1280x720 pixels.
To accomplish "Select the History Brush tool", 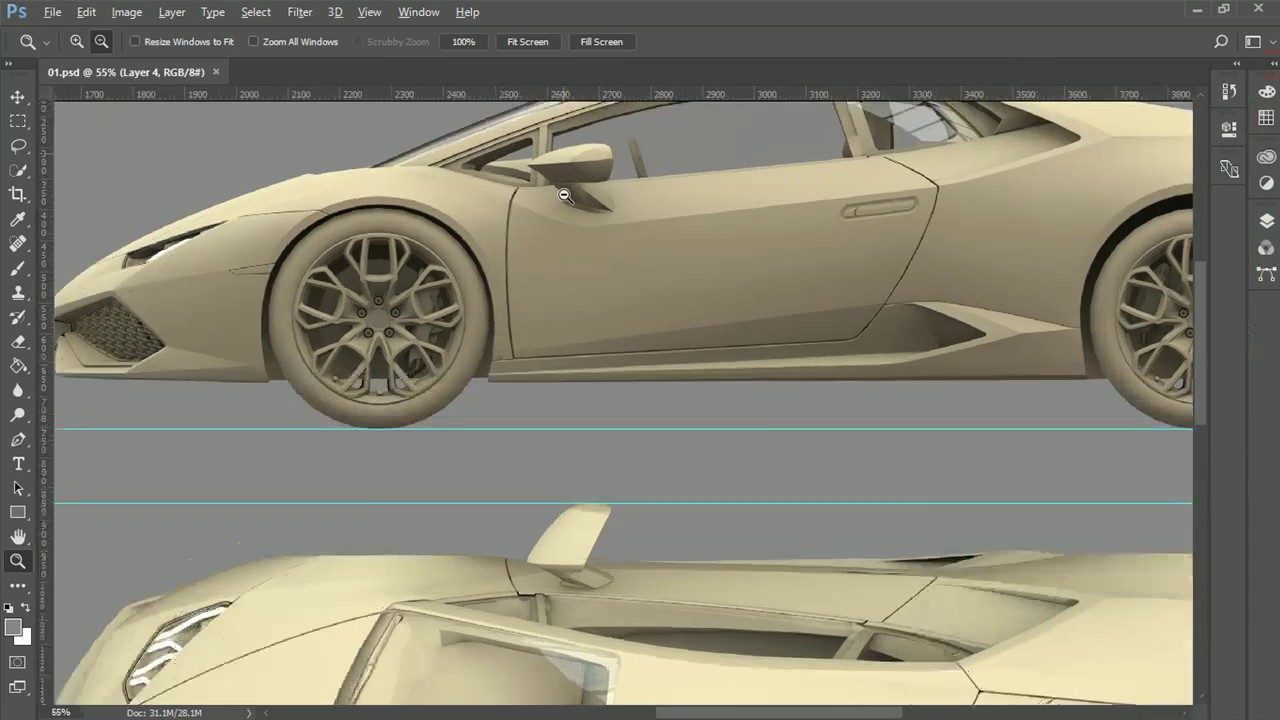I will (18, 317).
